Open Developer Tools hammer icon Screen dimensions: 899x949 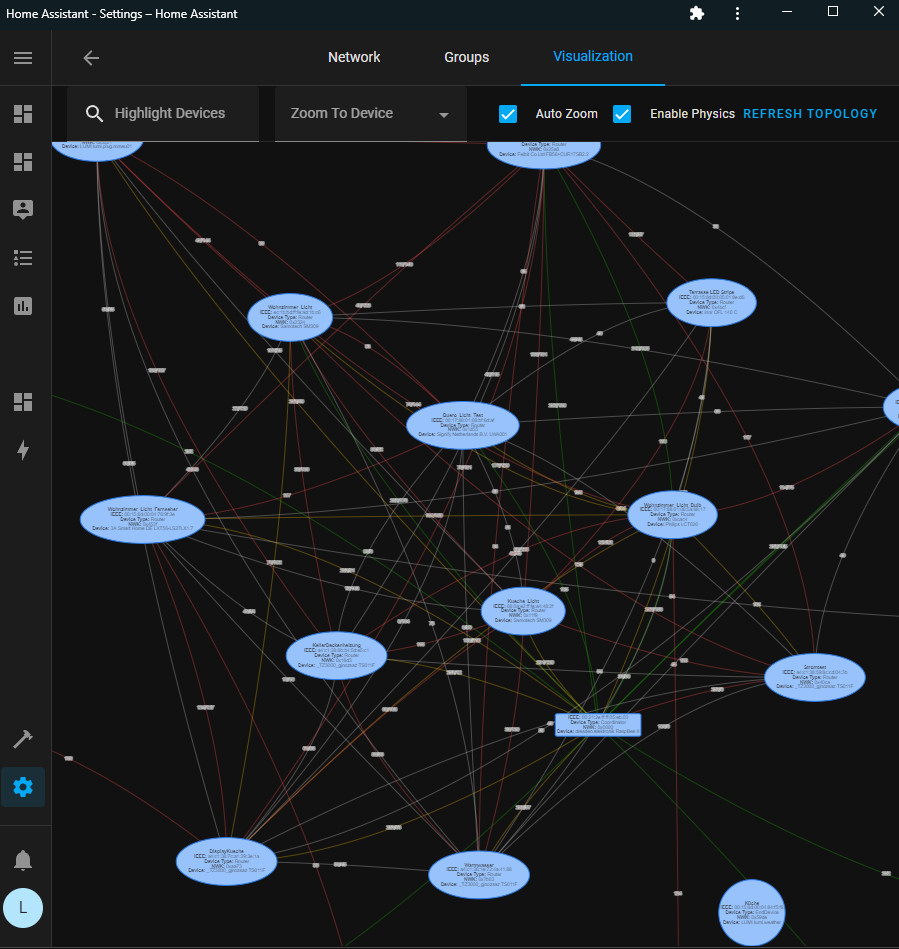[23, 739]
